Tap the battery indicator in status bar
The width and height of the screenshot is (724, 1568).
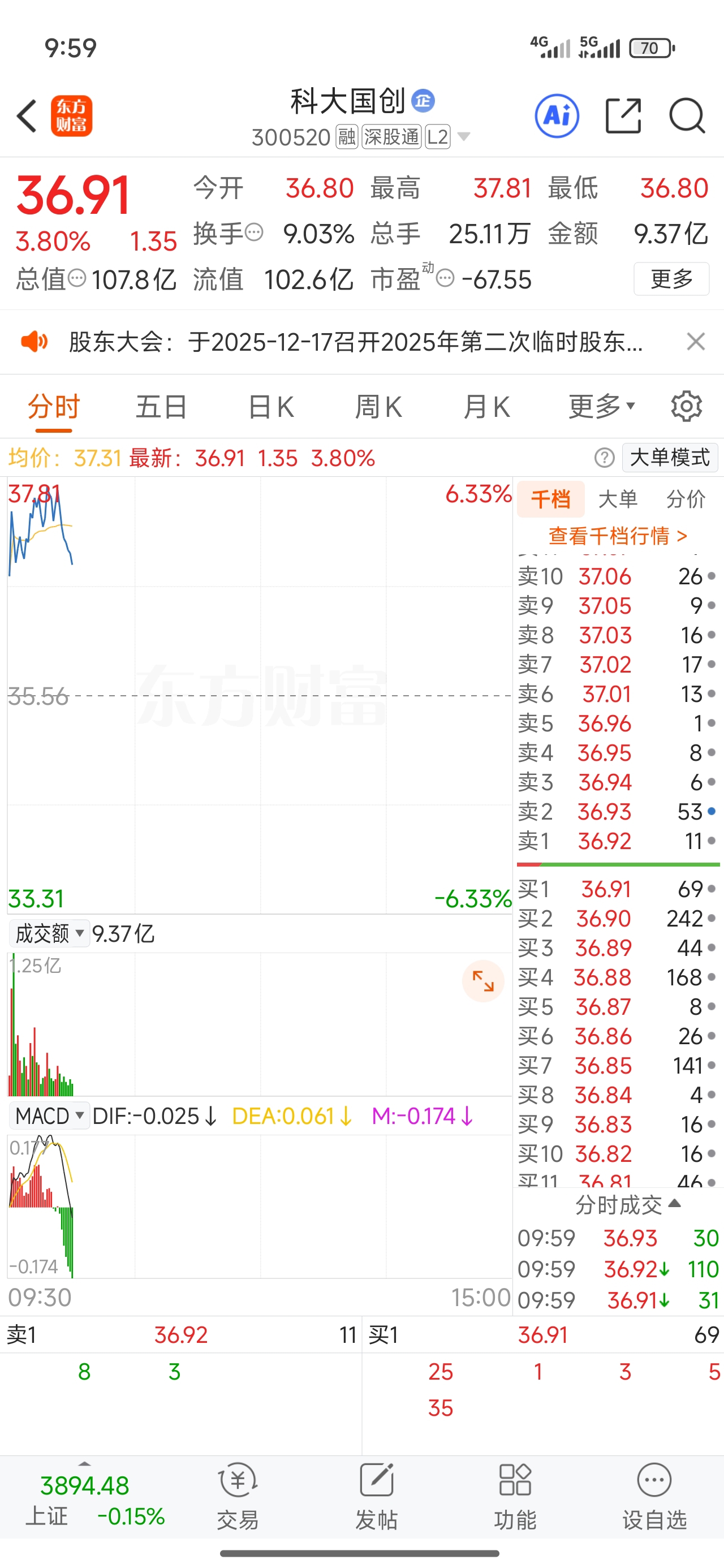click(652, 48)
